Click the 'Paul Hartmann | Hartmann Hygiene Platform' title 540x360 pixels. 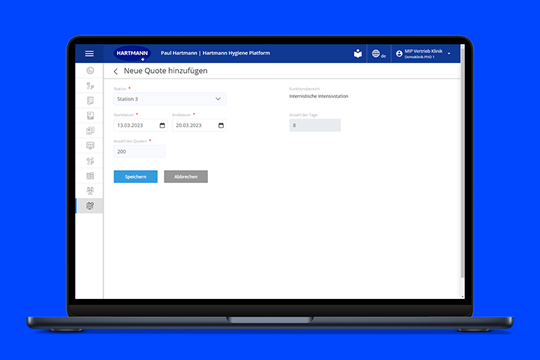(215, 53)
